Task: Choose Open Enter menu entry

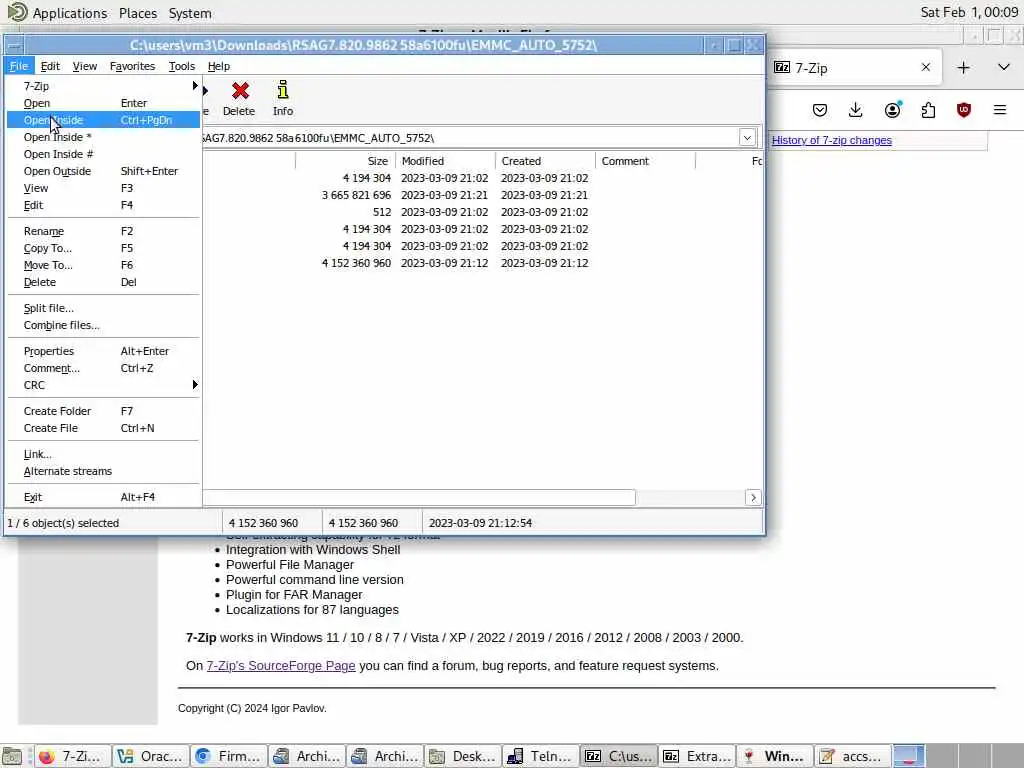Action: (x=103, y=103)
